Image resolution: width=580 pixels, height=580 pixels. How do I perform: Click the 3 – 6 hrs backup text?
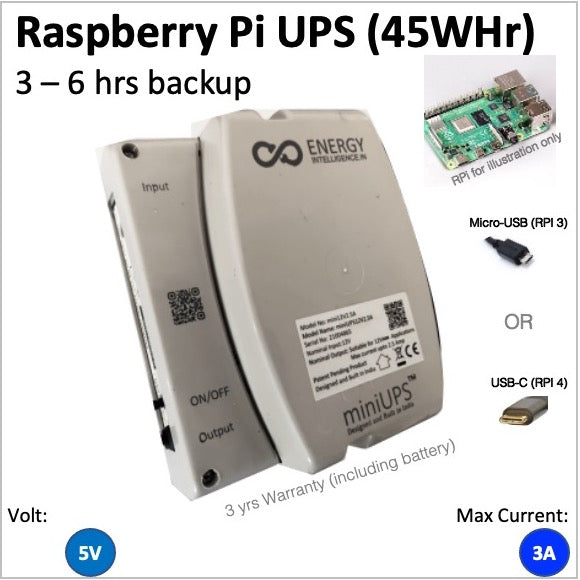[x=134, y=83]
